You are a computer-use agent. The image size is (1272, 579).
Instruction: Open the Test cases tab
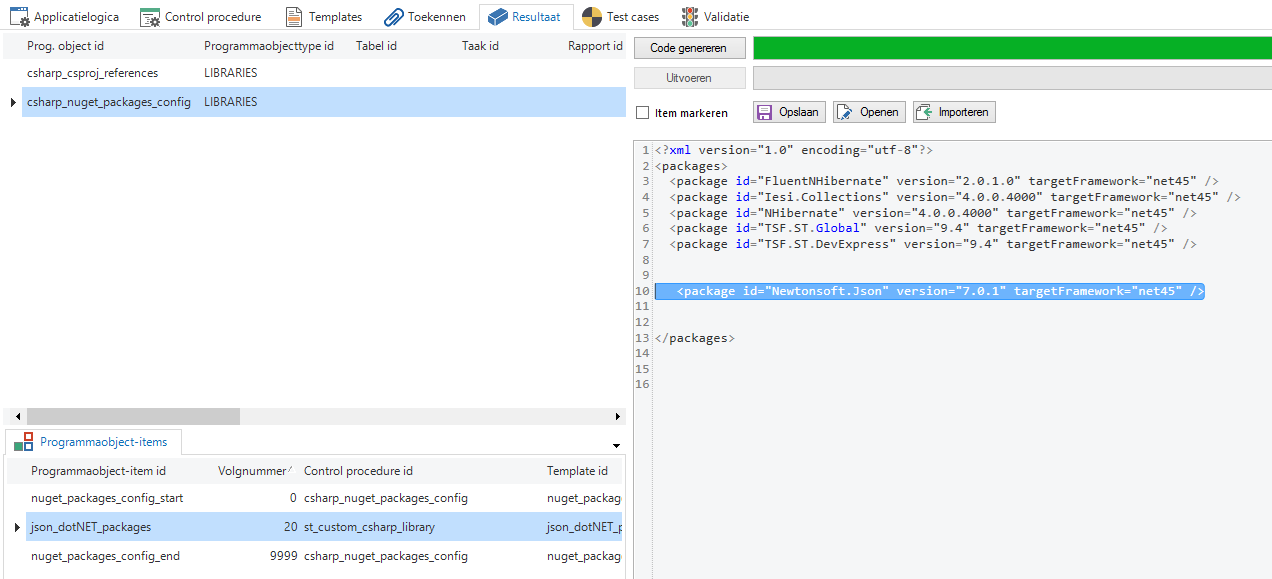click(x=634, y=17)
